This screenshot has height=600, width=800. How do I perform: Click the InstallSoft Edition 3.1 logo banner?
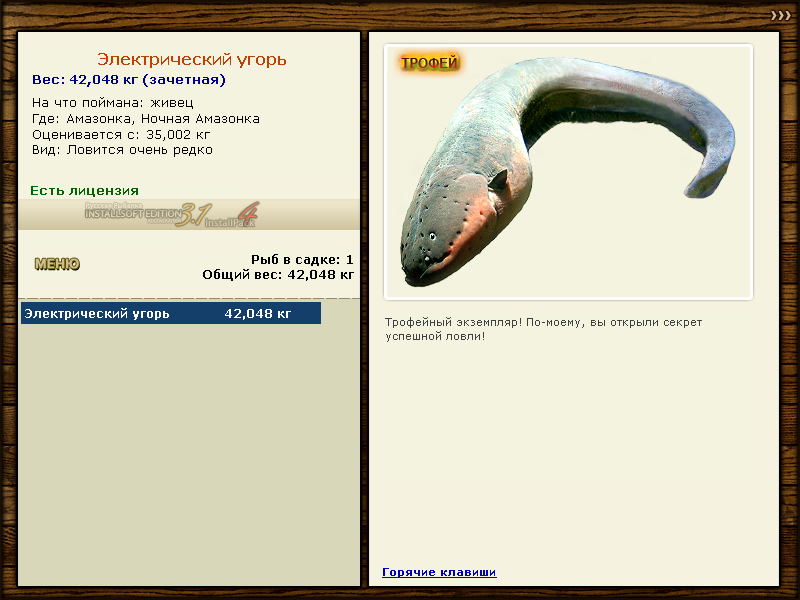(x=172, y=214)
